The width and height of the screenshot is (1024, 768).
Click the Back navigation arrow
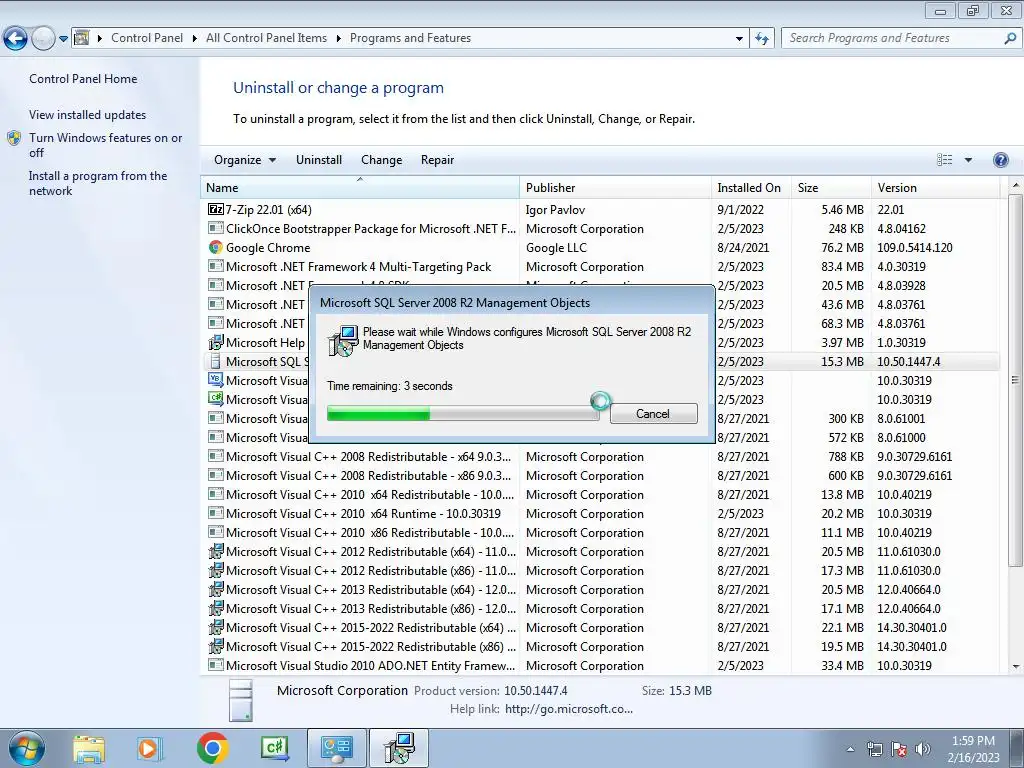click(x=16, y=39)
